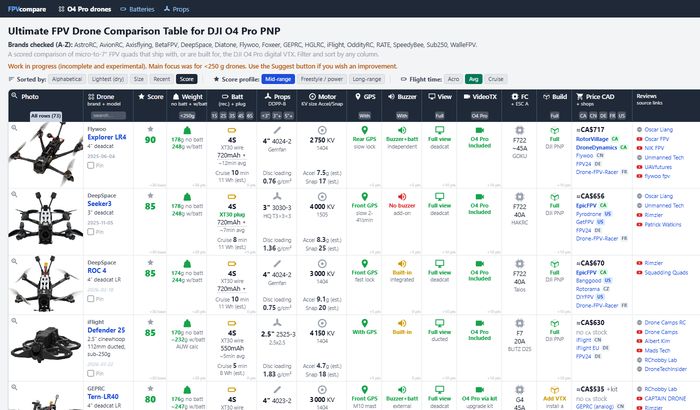Open the Explorer LR4 drone photo
700x410 pixels.
coord(45,155)
